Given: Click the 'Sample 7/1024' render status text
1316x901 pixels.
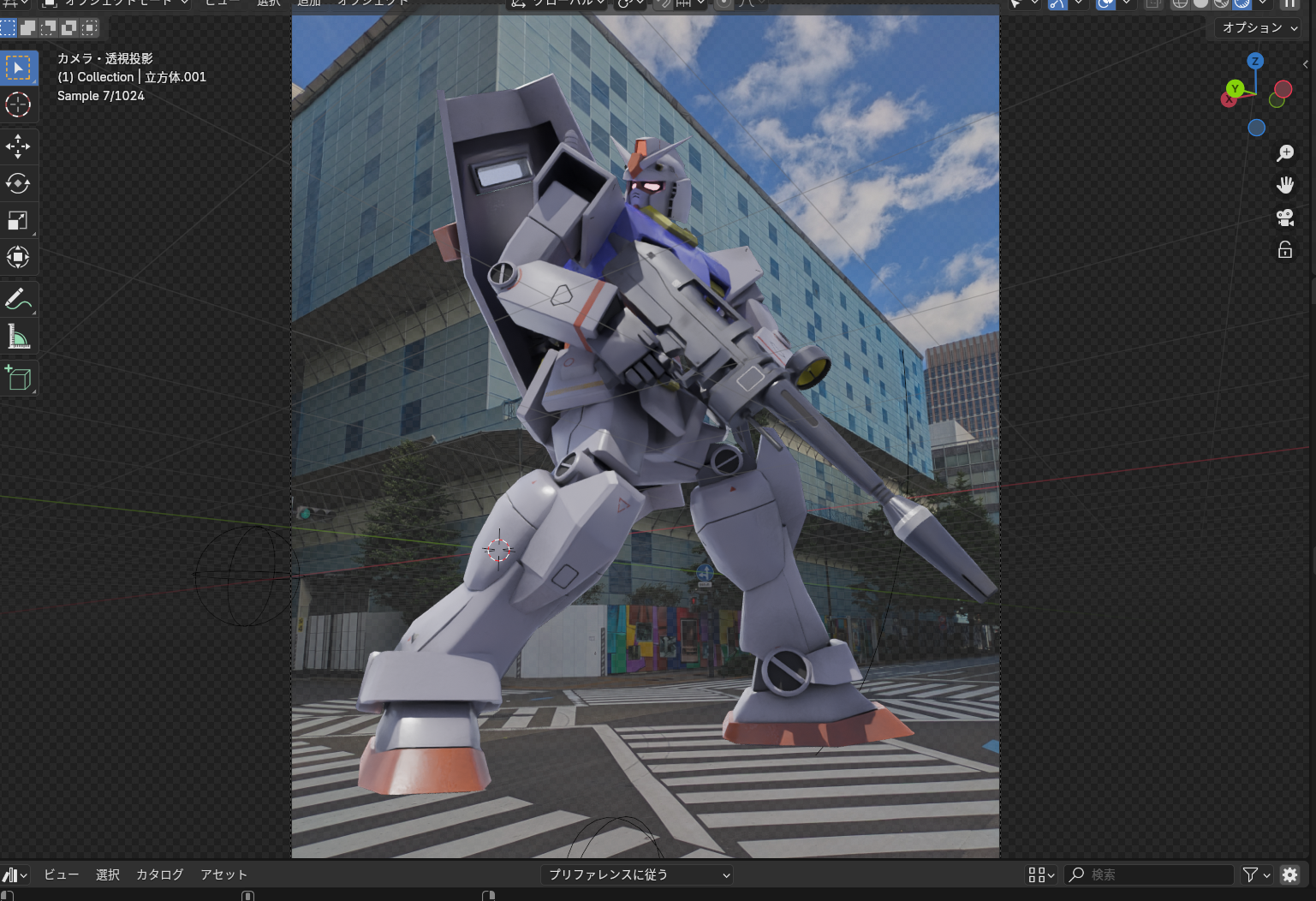Looking at the screenshot, I should [x=101, y=96].
